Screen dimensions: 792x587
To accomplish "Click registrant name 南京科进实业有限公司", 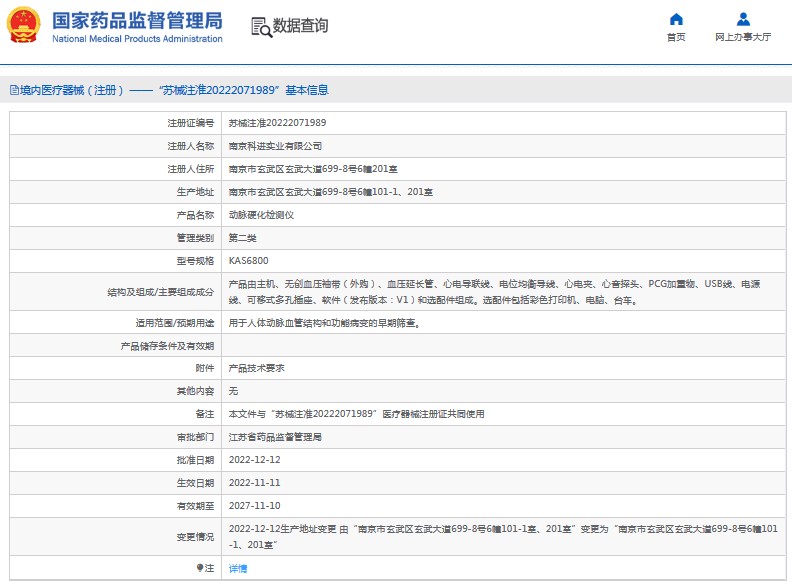I will pyautogui.click(x=275, y=146).
